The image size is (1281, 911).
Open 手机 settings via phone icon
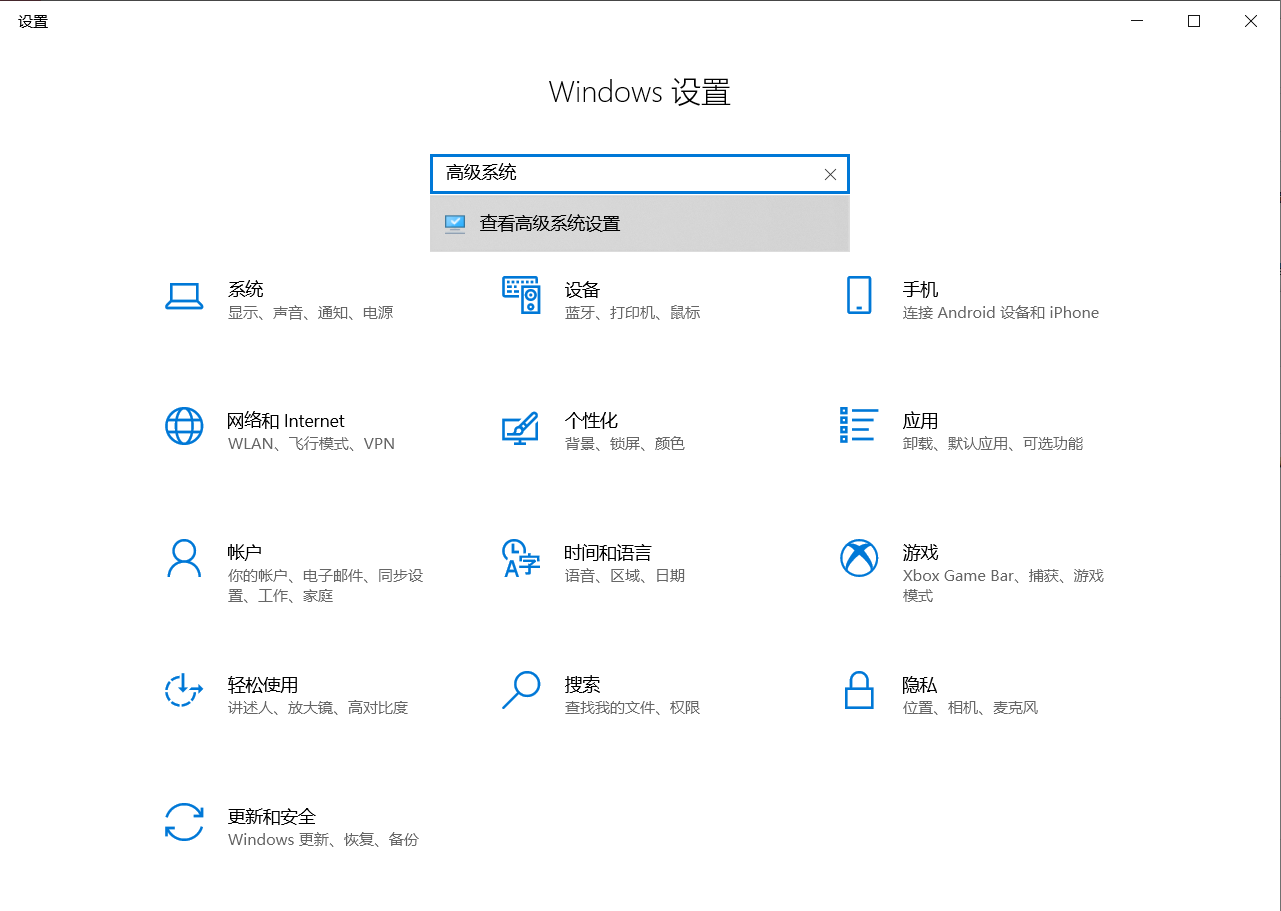coord(858,296)
